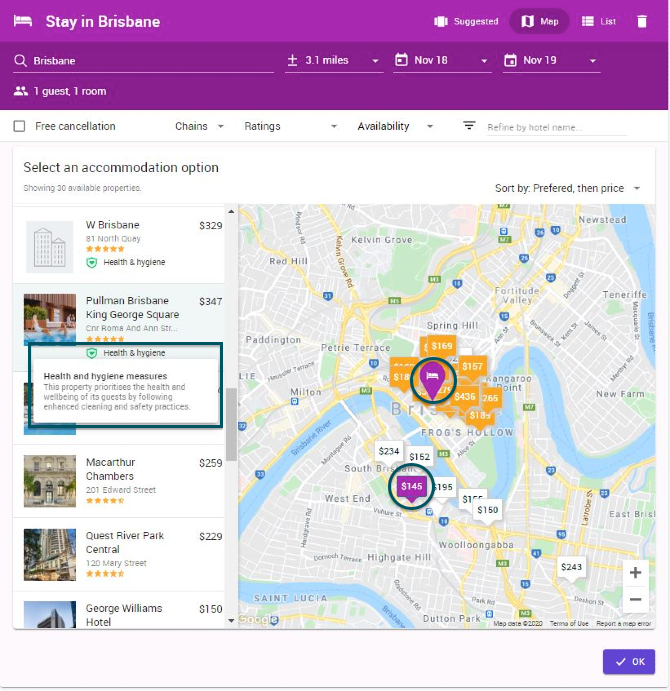Select the George Williams Hotel listing
Screen dimensions: 670x691
[x=119, y=612]
